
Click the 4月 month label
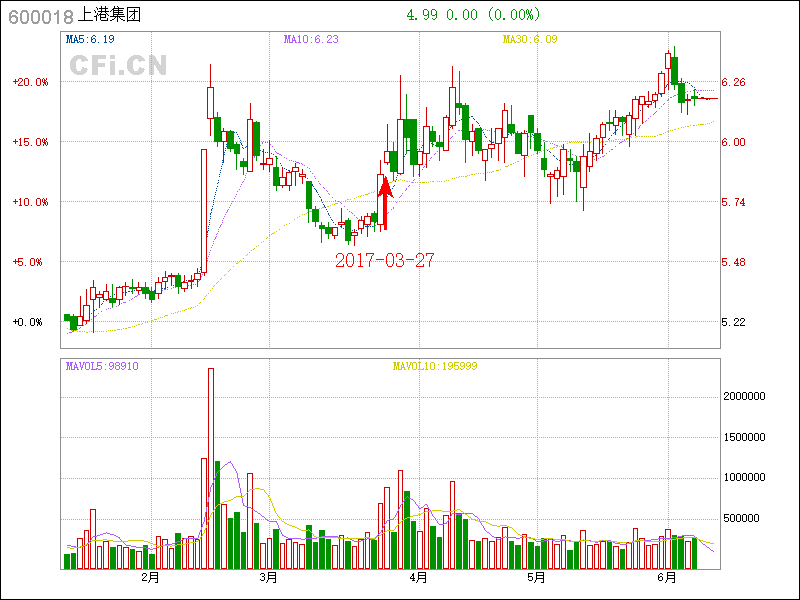(418, 578)
